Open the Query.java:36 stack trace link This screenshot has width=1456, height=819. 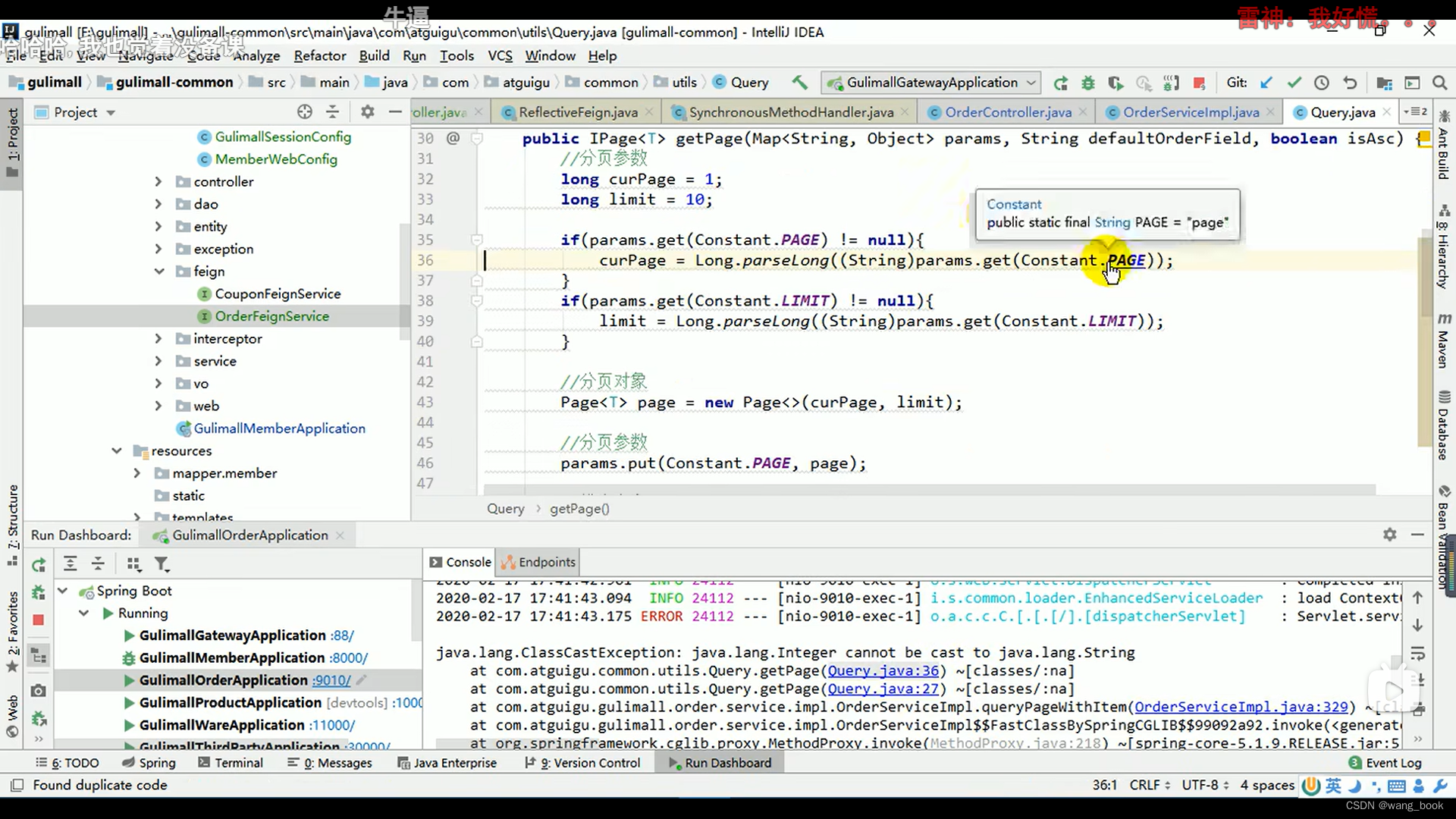[x=883, y=670]
